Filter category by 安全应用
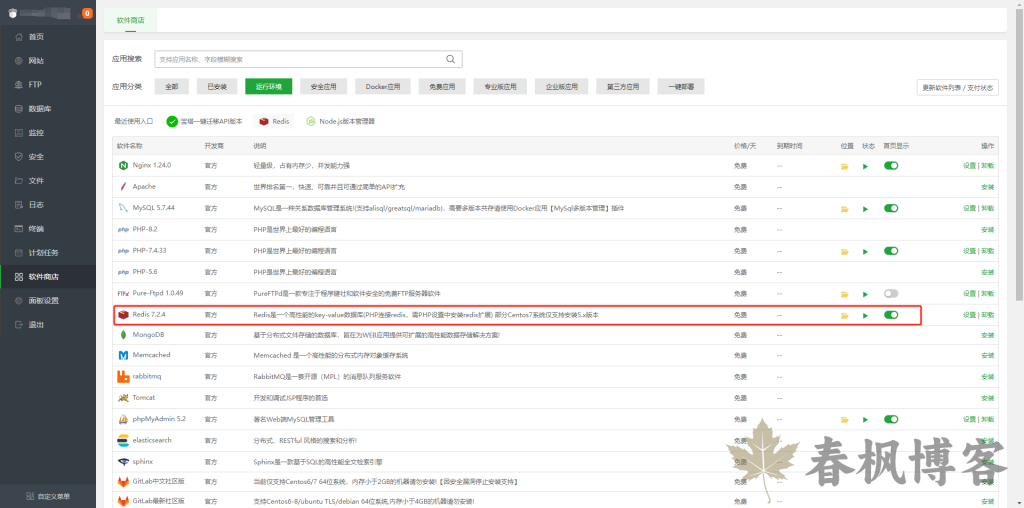 click(323, 86)
